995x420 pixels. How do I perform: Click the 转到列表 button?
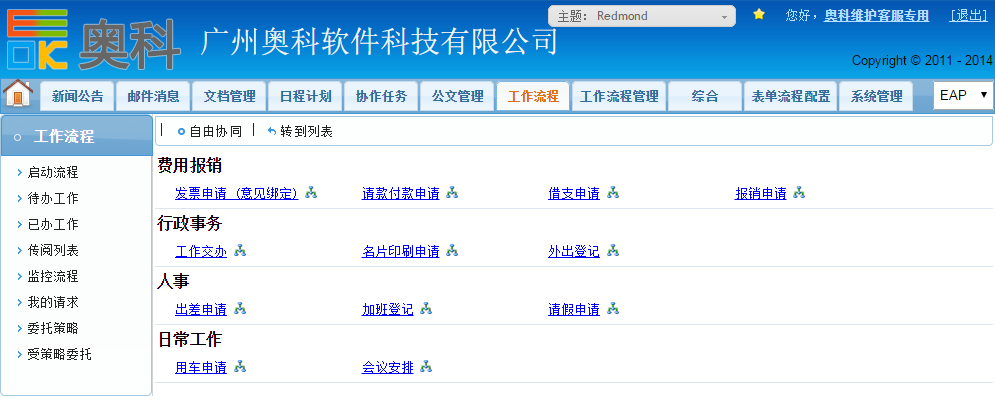[x=301, y=131]
